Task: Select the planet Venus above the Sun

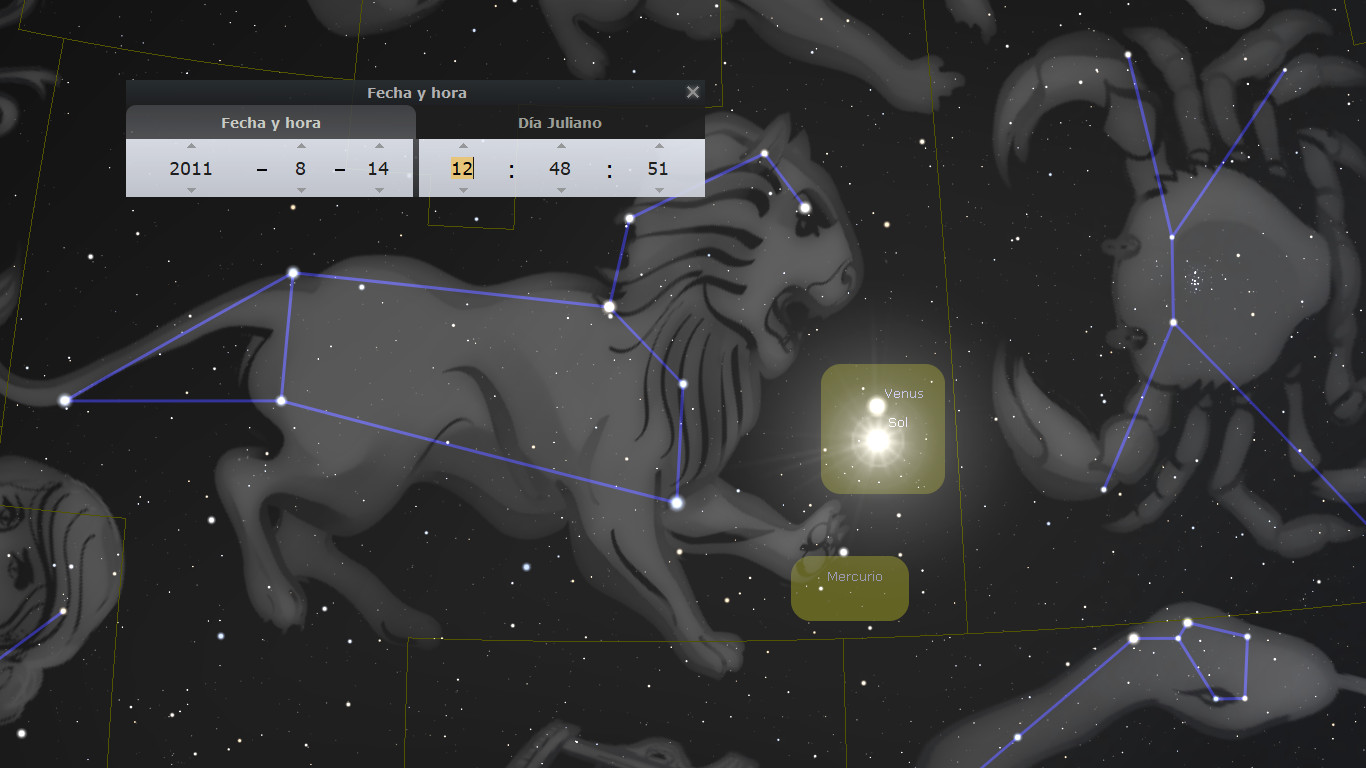Action: 877,406
